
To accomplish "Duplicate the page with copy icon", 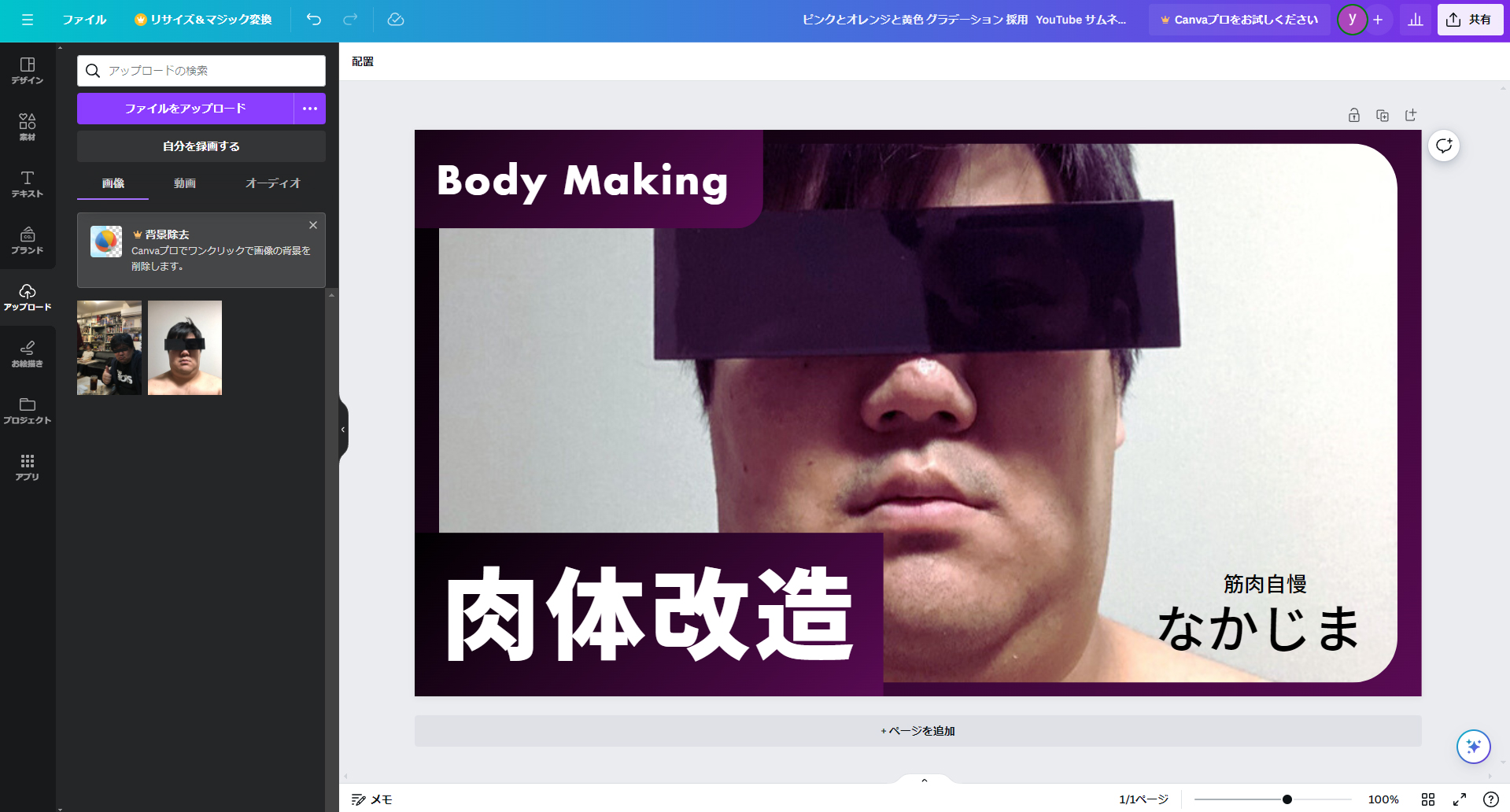I will tap(1383, 116).
